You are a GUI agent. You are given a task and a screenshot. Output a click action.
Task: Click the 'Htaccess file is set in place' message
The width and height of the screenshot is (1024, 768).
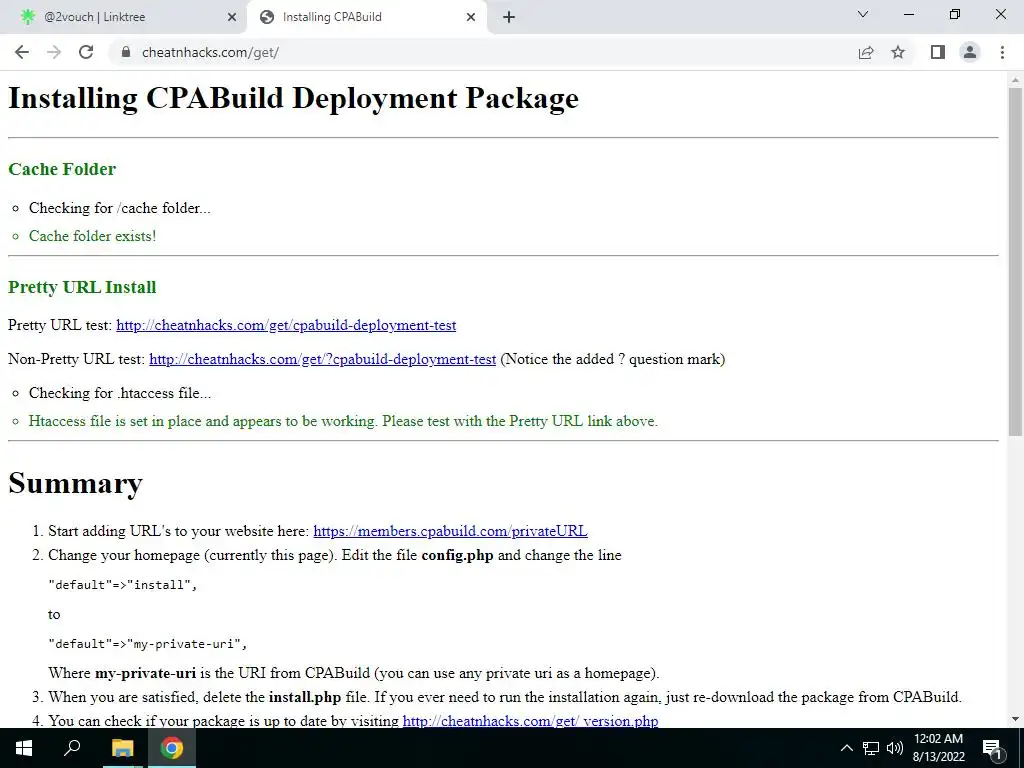343,421
